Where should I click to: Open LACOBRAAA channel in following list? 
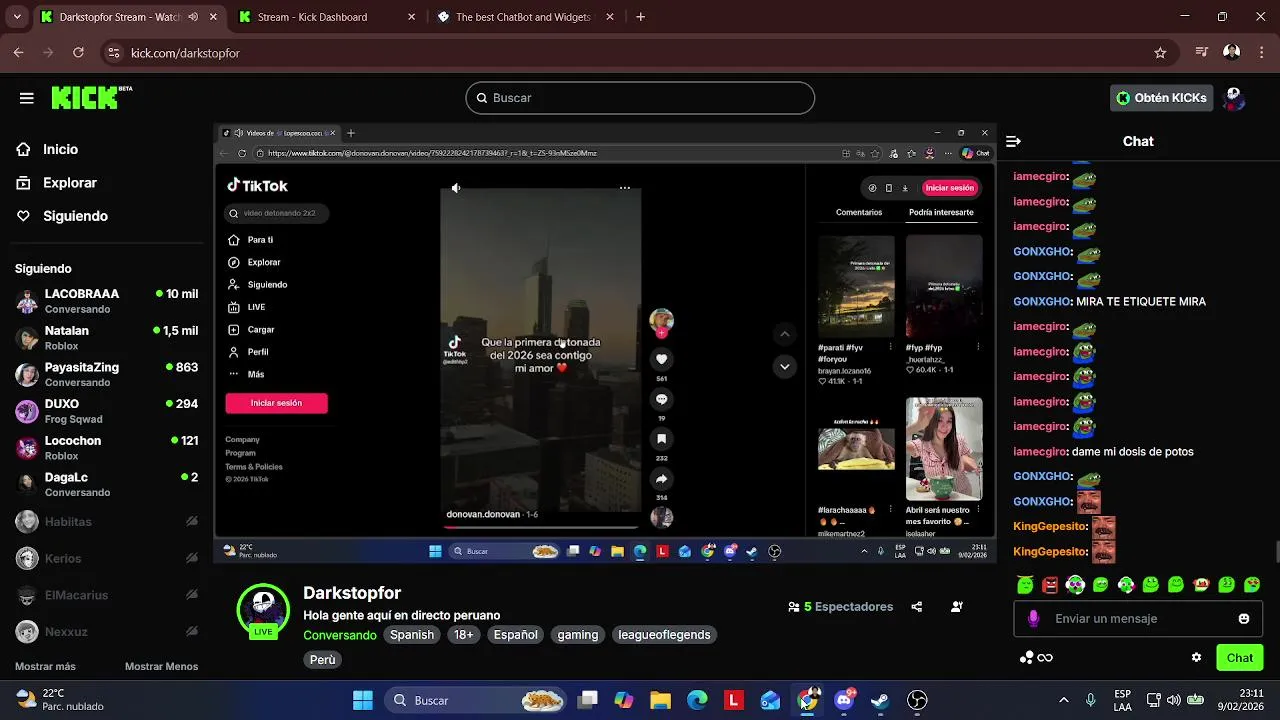106,301
